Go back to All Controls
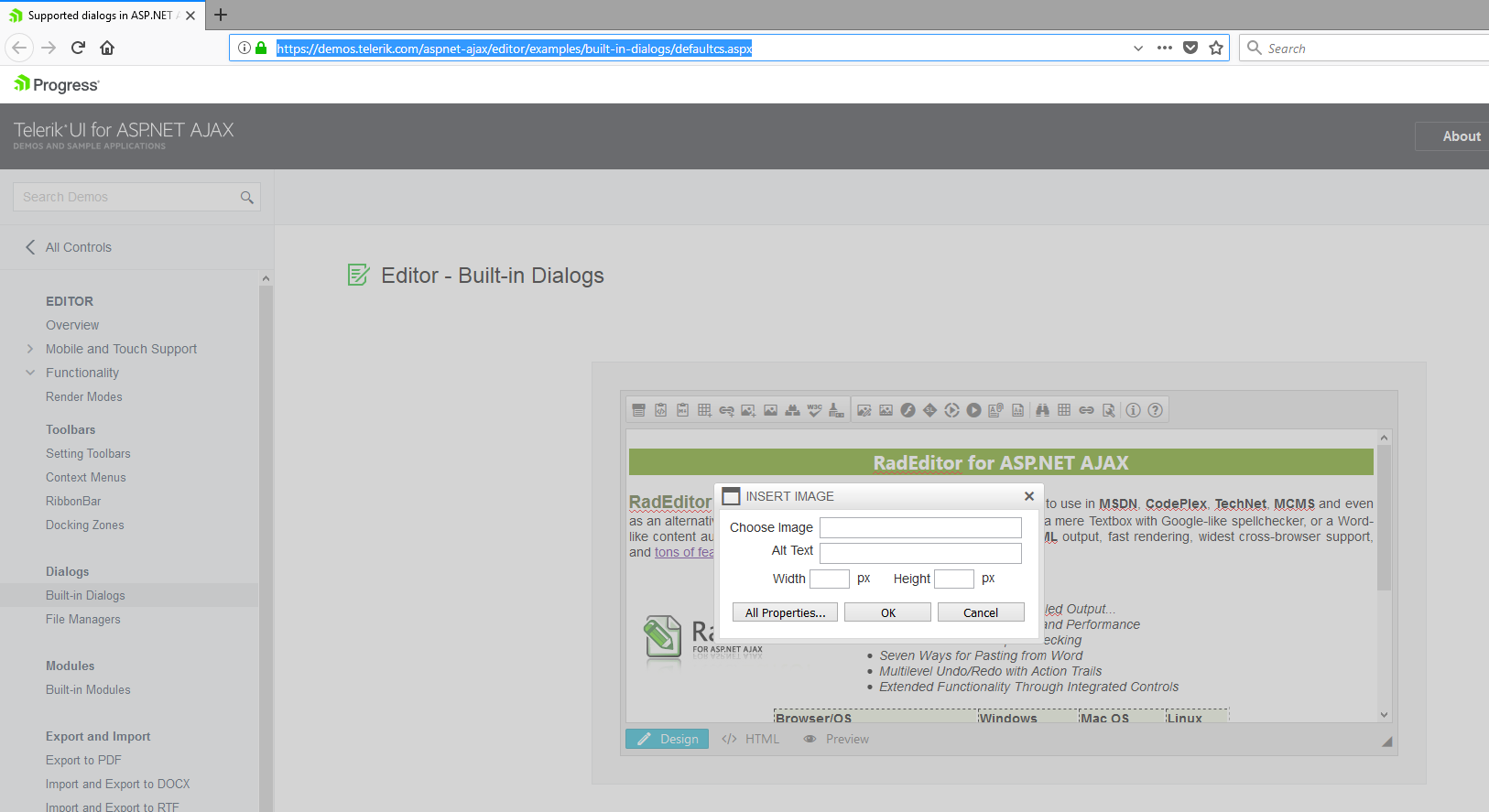Image resolution: width=1489 pixels, height=812 pixels. click(x=69, y=247)
